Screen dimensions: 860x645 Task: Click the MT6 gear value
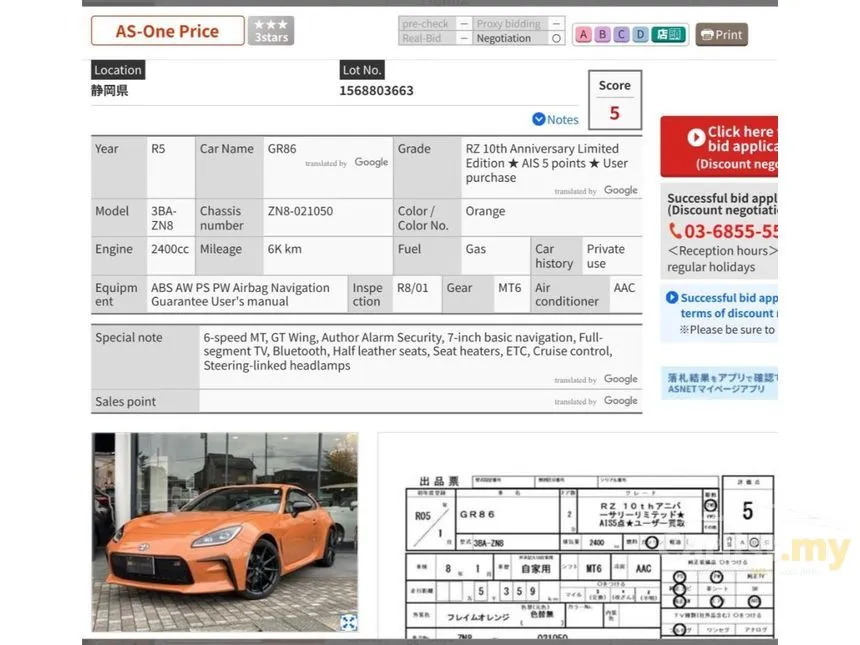(x=510, y=288)
